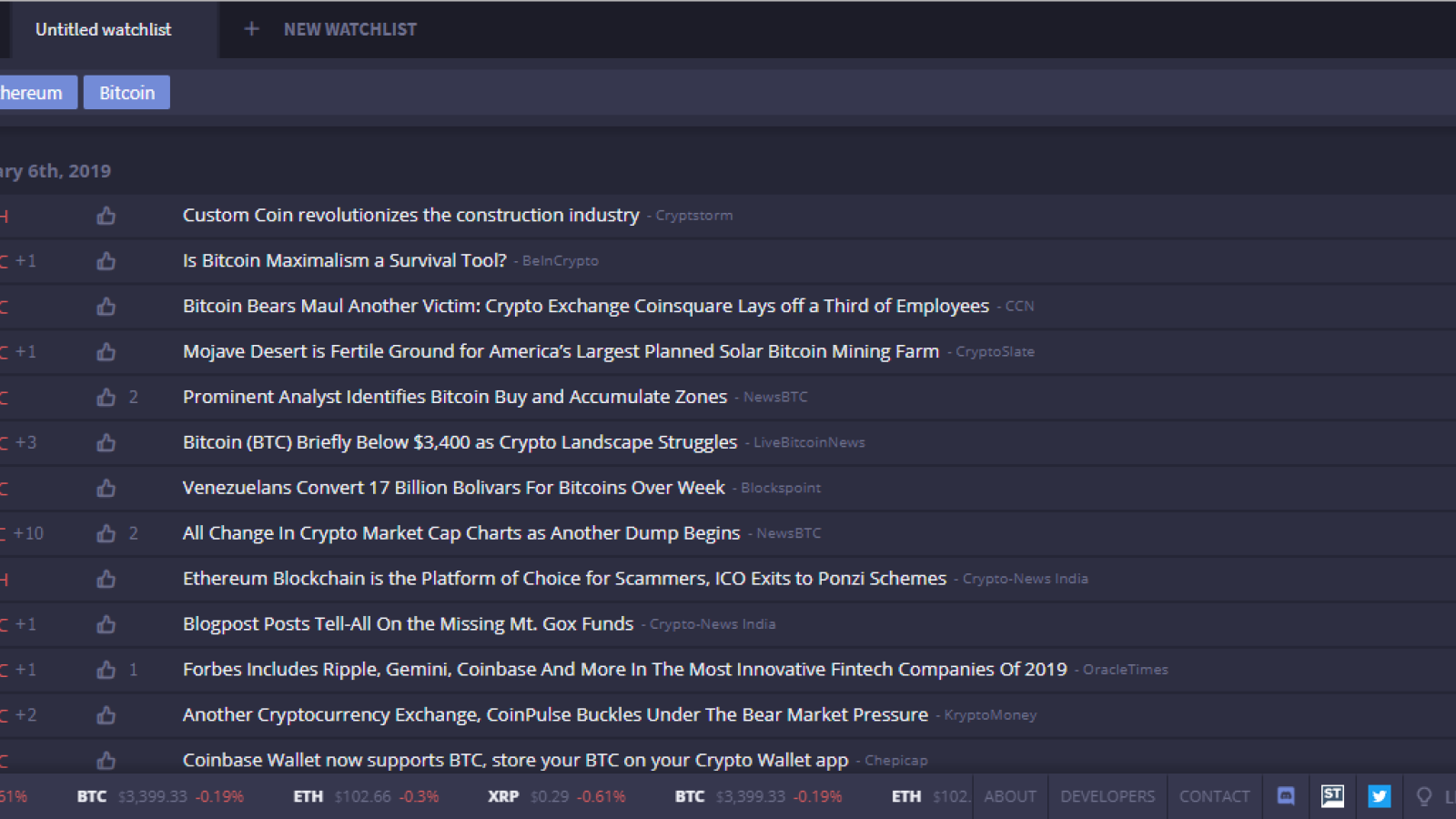Click the Cryptstorm source label
The height and width of the screenshot is (819, 1456).
[x=694, y=217]
